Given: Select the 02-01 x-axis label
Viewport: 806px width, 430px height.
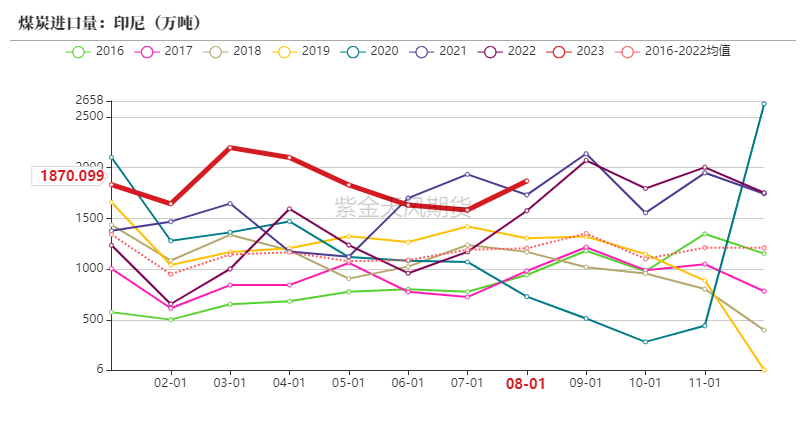Looking at the screenshot, I should click(x=170, y=383).
